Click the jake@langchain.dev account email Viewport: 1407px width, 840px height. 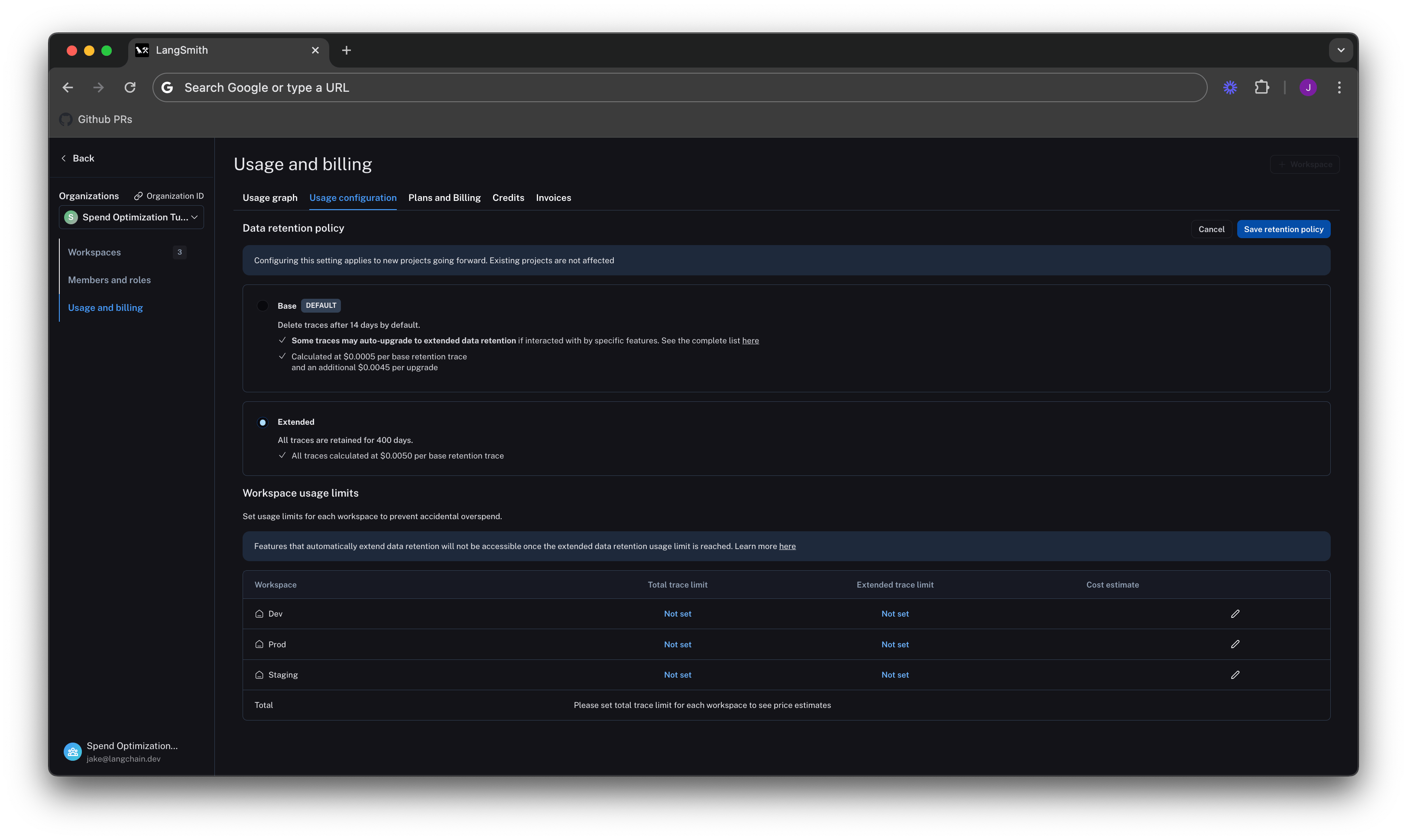pos(123,759)
